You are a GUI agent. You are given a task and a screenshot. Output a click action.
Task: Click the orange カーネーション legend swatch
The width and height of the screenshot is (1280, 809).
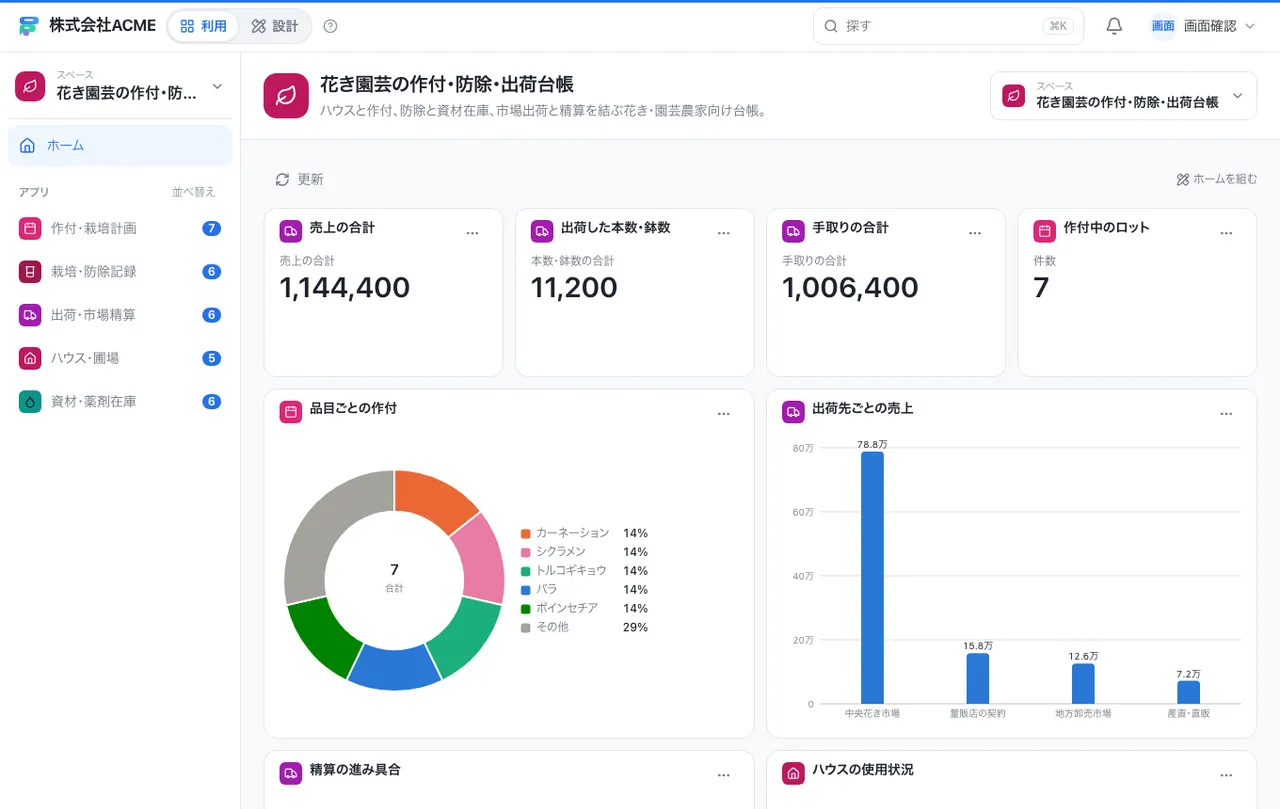pyautogui.click(x=525, y=533)
